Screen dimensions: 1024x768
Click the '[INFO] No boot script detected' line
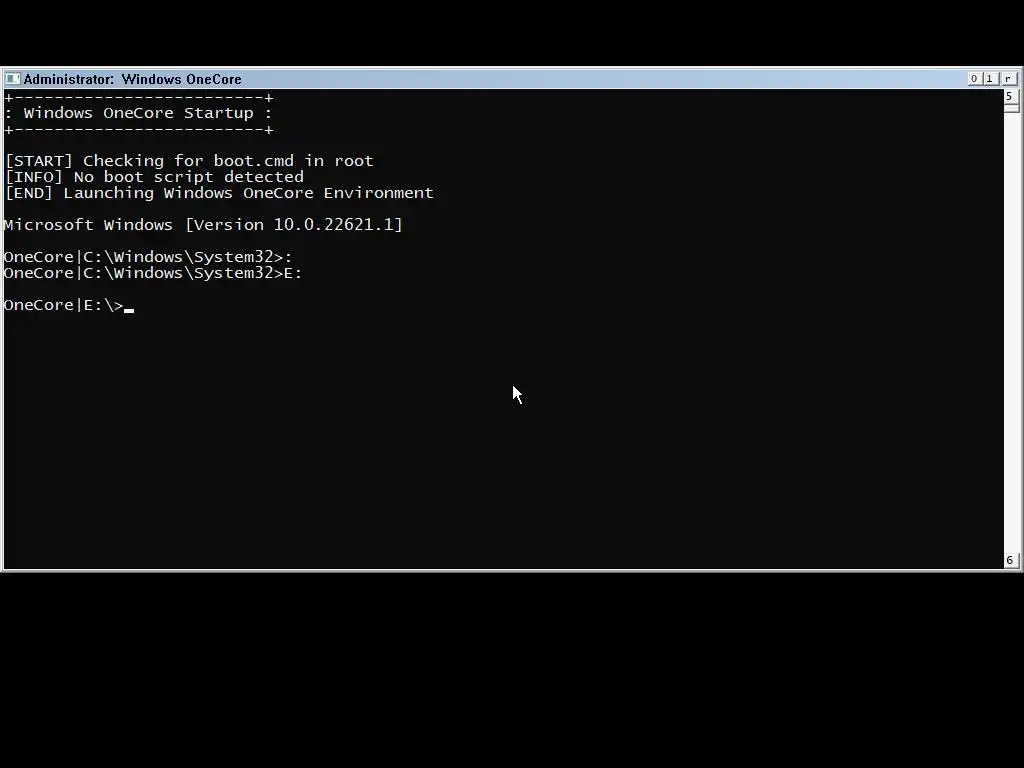pyautogui.click(x=155, y=177)
